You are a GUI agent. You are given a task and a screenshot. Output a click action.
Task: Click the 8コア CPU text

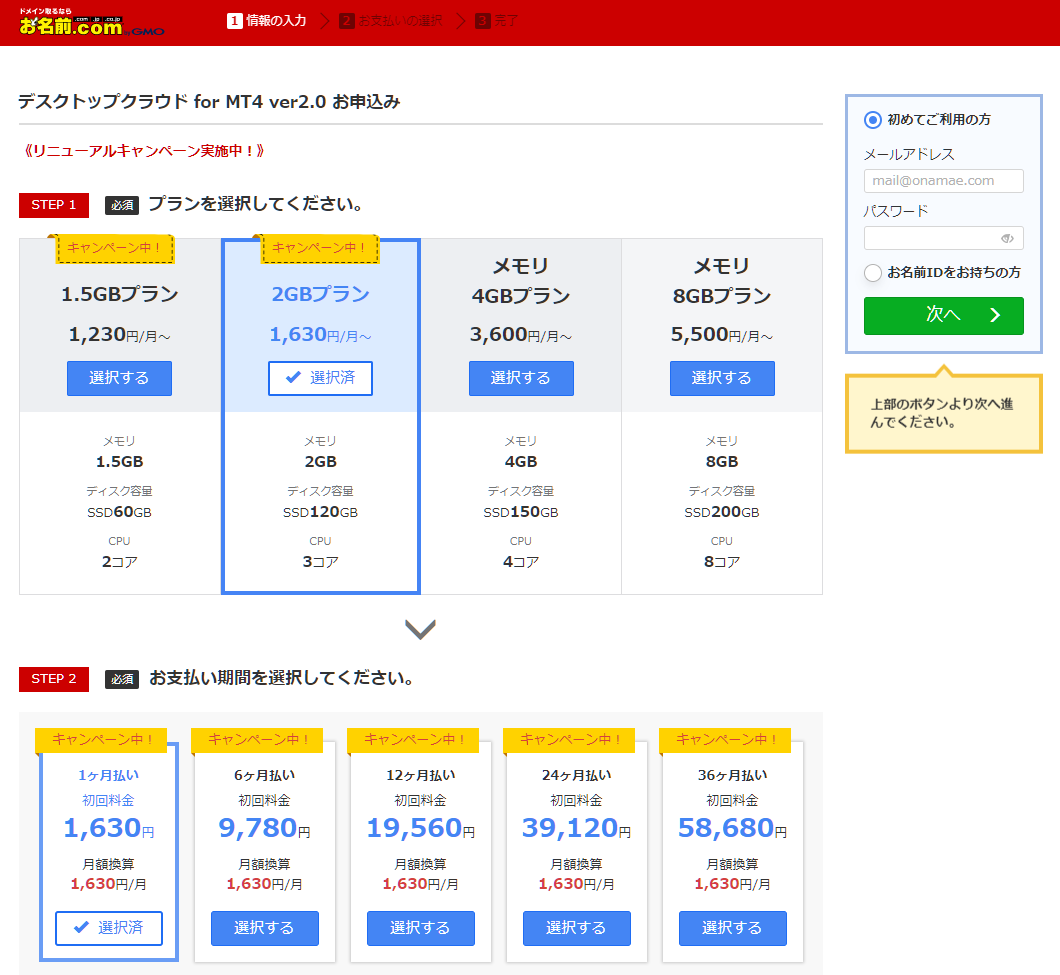coord(721,562)
